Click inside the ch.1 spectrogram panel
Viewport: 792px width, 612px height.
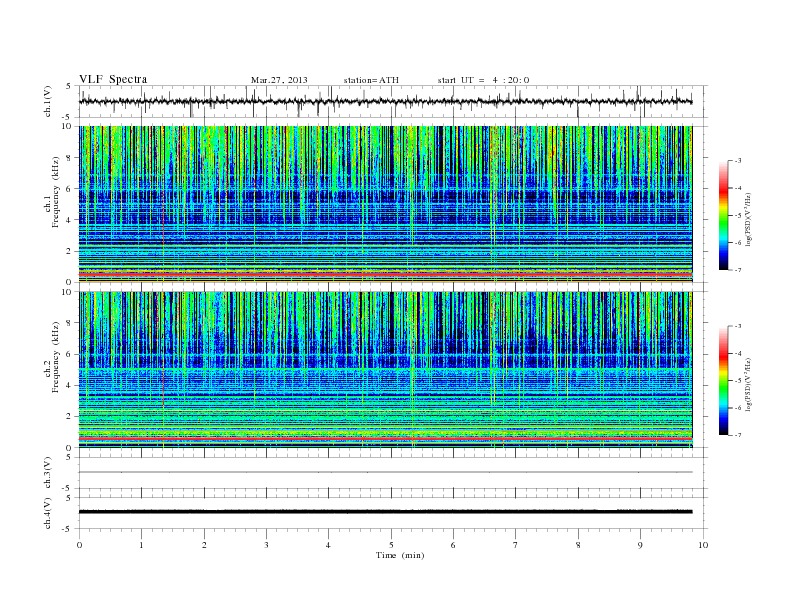385,204
